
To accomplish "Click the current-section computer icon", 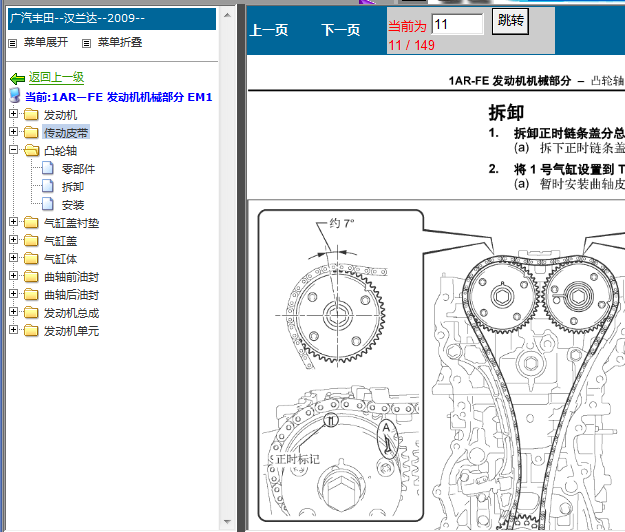I will point(15,96).
